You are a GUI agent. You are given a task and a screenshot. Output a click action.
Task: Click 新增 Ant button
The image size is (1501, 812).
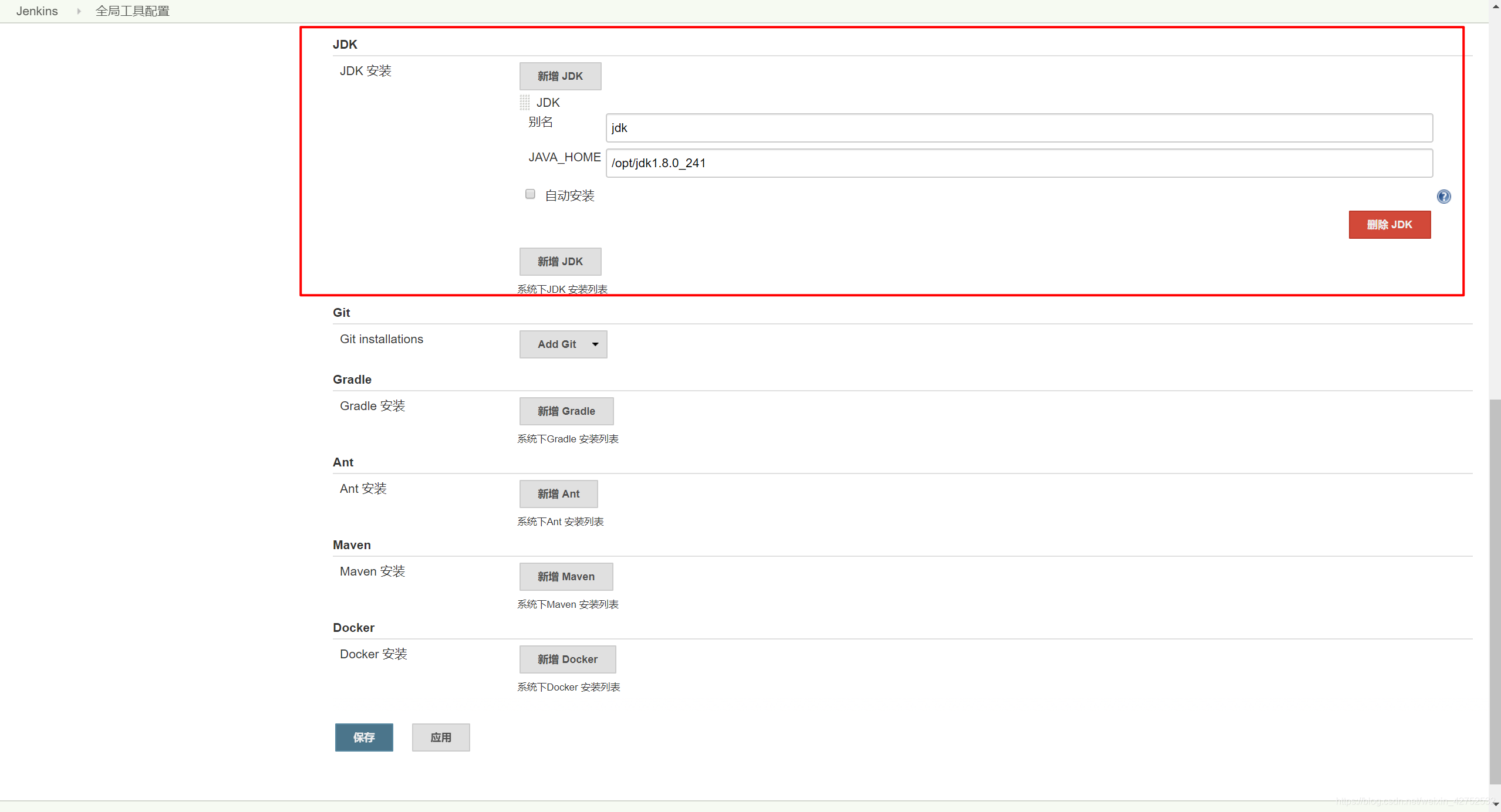(558, 494)
